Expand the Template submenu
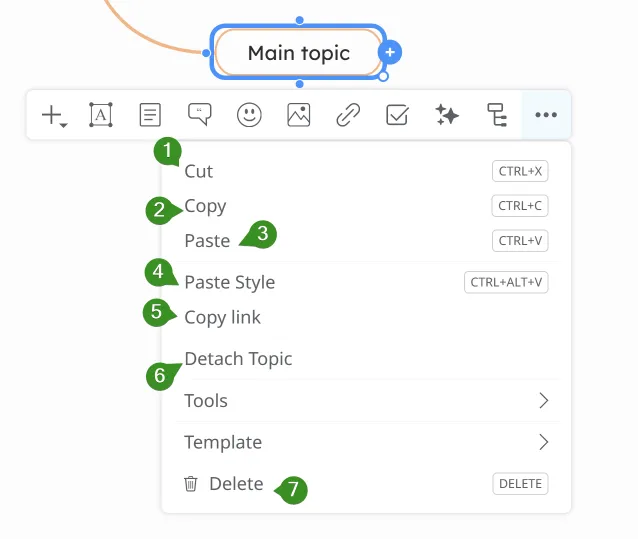Screen dimensions: 638x539 [365, 442]
